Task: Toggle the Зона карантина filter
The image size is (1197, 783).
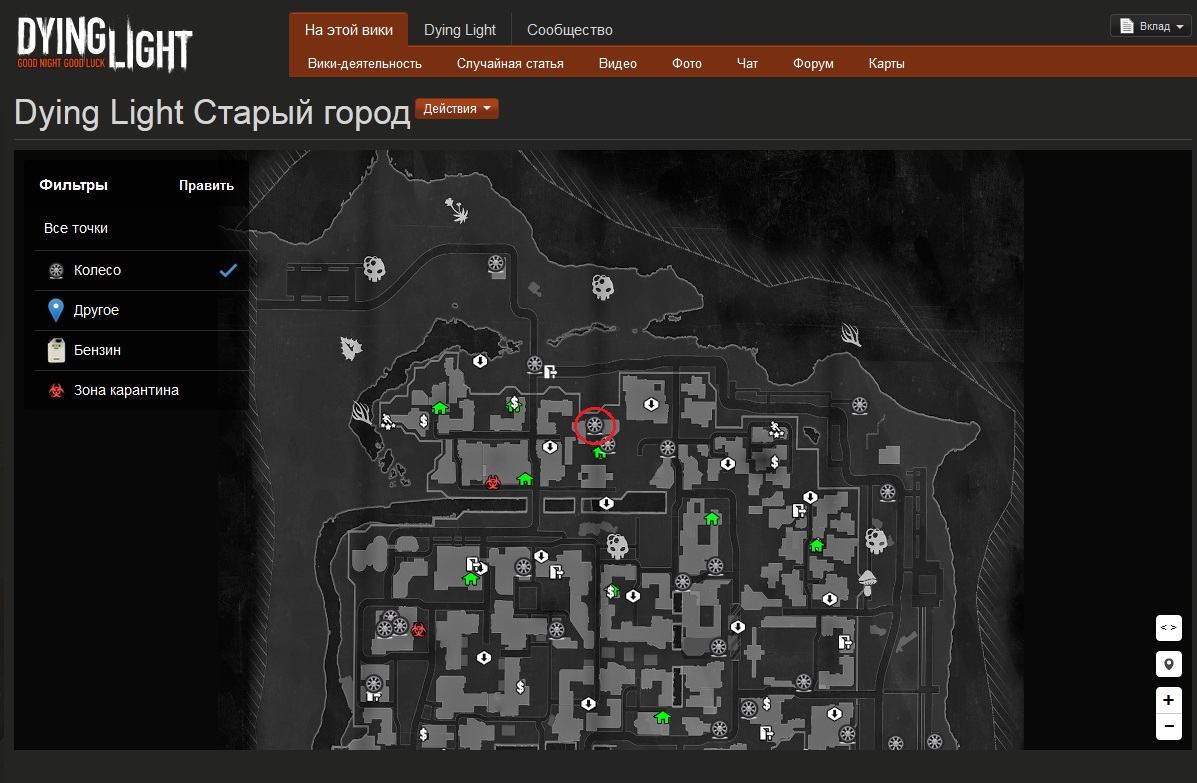Action: (141, 390)
